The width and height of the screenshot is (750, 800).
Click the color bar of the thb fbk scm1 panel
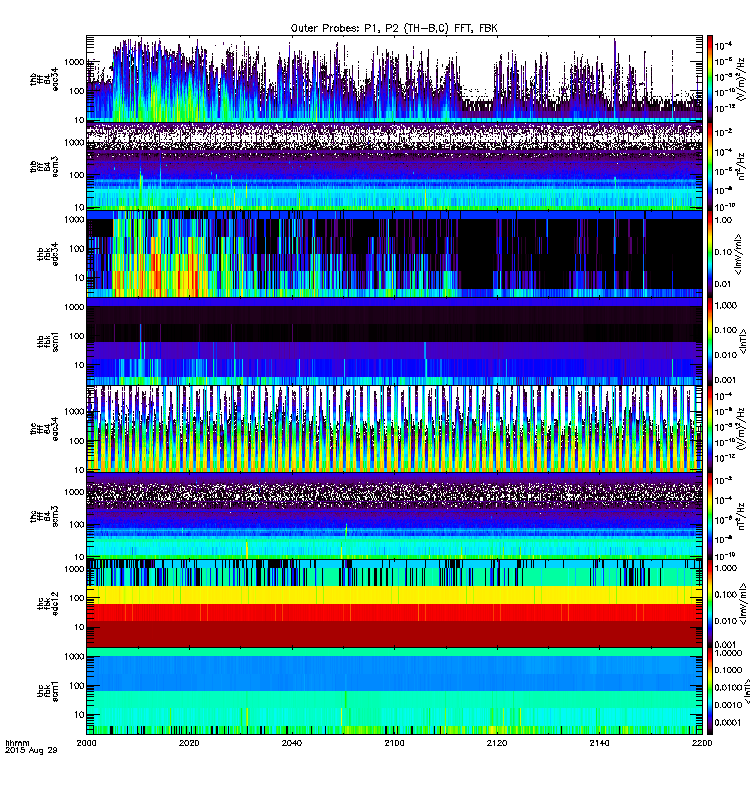coord(710,341)
